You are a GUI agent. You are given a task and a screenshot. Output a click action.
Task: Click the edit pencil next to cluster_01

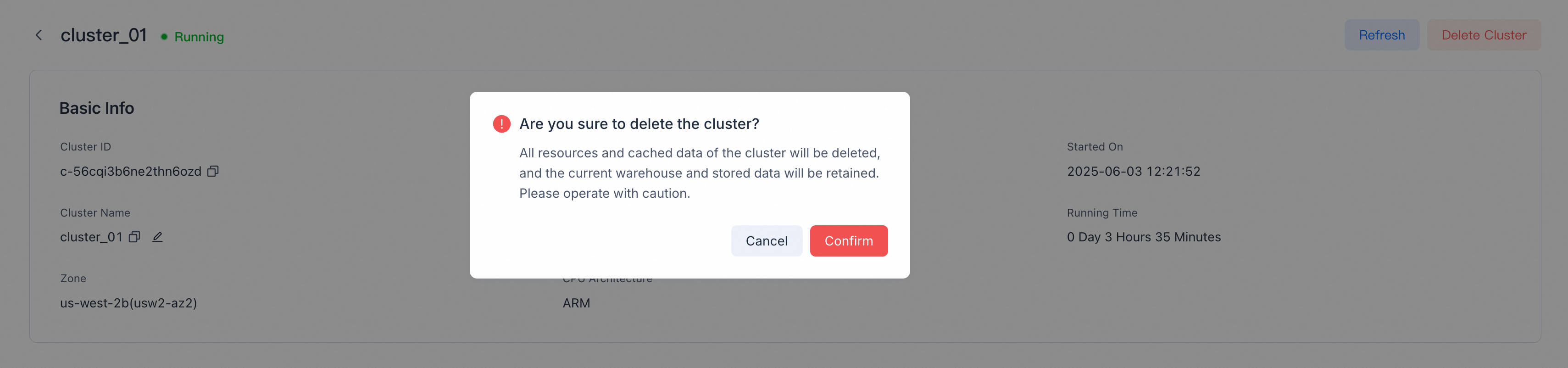point(158,236)
